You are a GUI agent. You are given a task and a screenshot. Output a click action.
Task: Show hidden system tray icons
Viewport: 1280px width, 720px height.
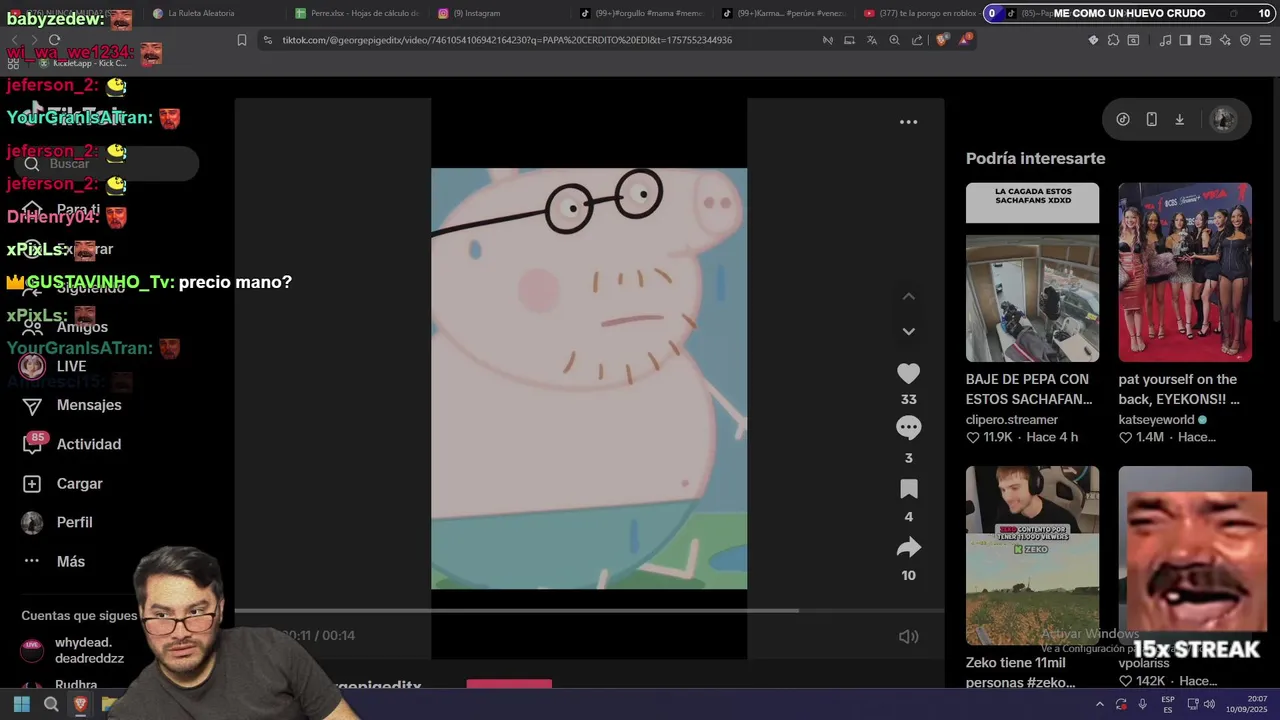point(1100,704)
